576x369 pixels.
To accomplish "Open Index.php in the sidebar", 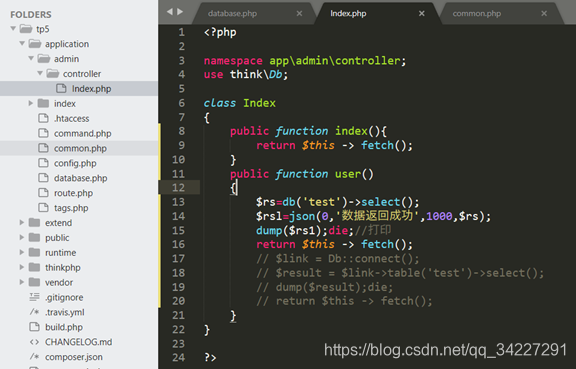I will pos(91,89).
